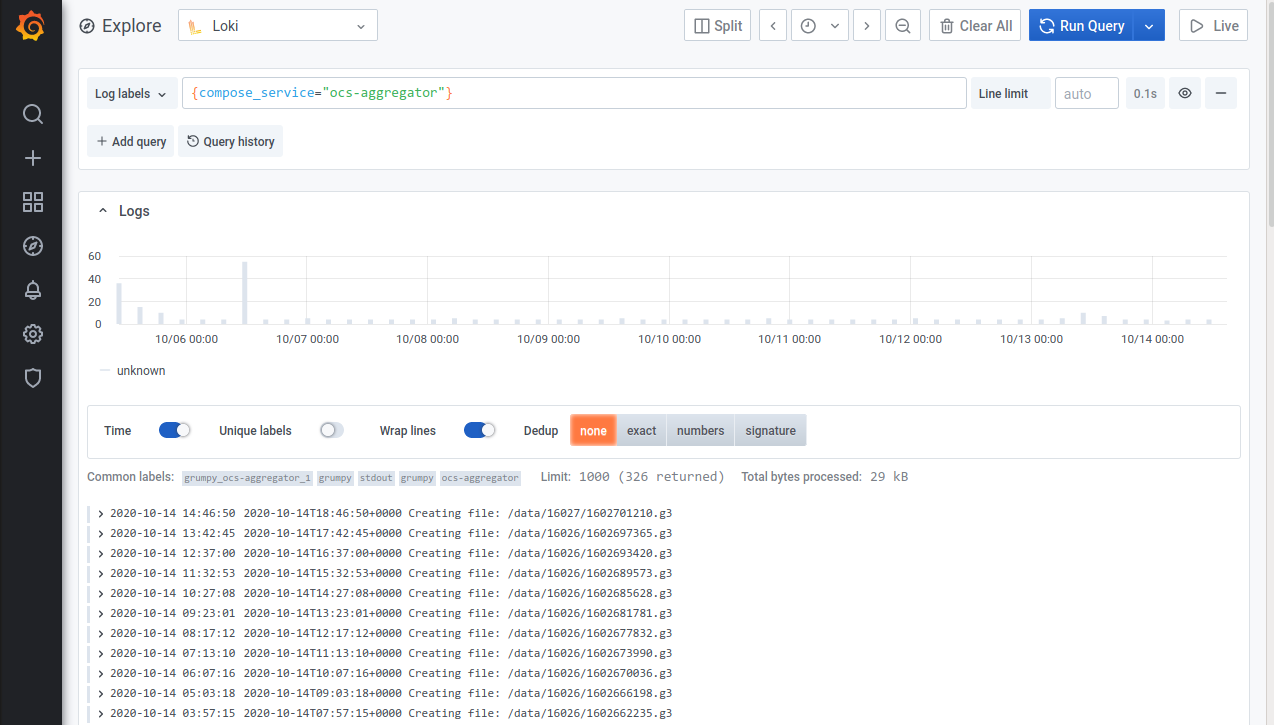This screenshot has height=725, width=1274.
Task: Click the Query history button
Action: pos(230,142)
